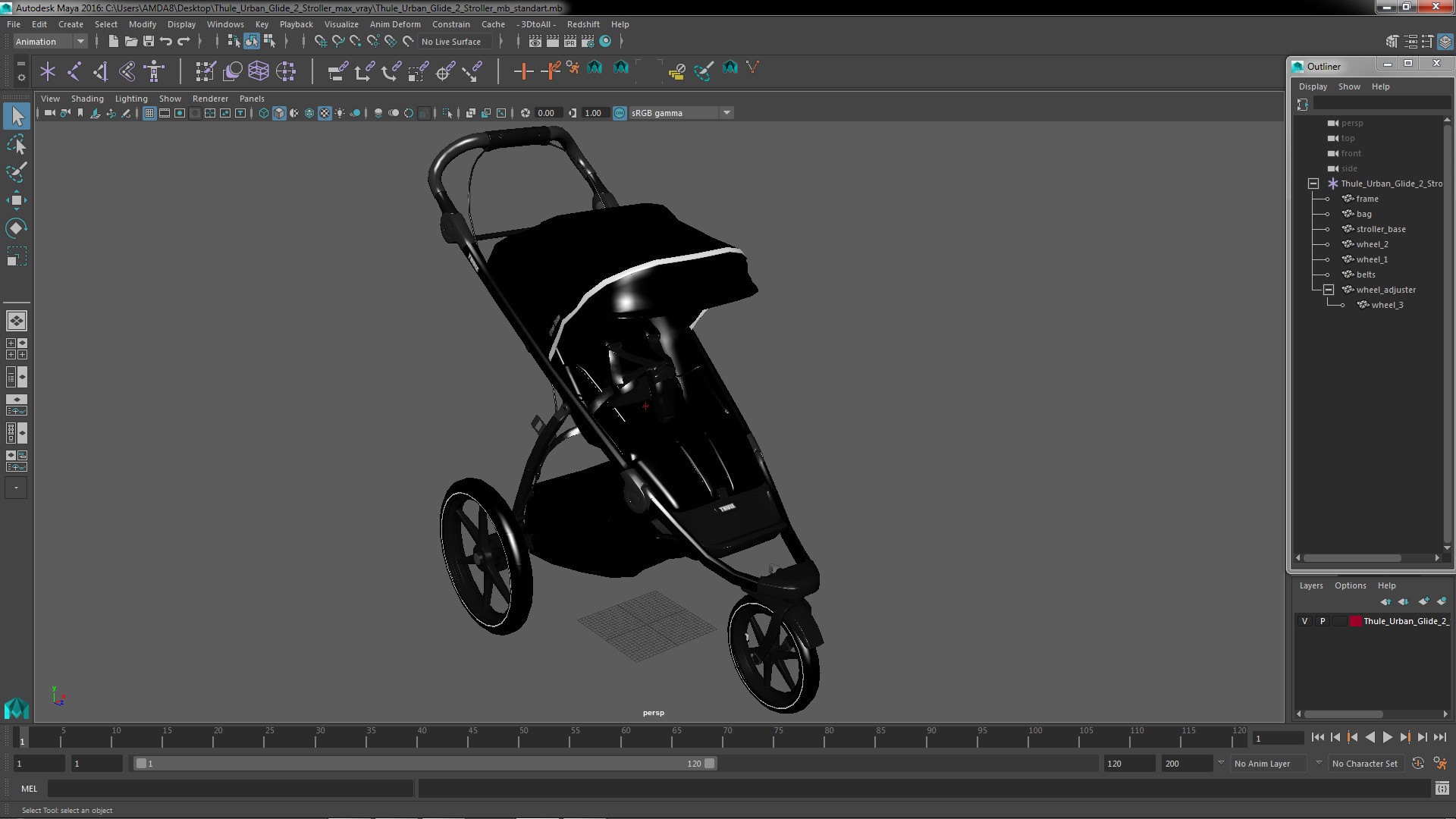
Task: Click the Outliner refresh icon
Action: click(1303, 104)
